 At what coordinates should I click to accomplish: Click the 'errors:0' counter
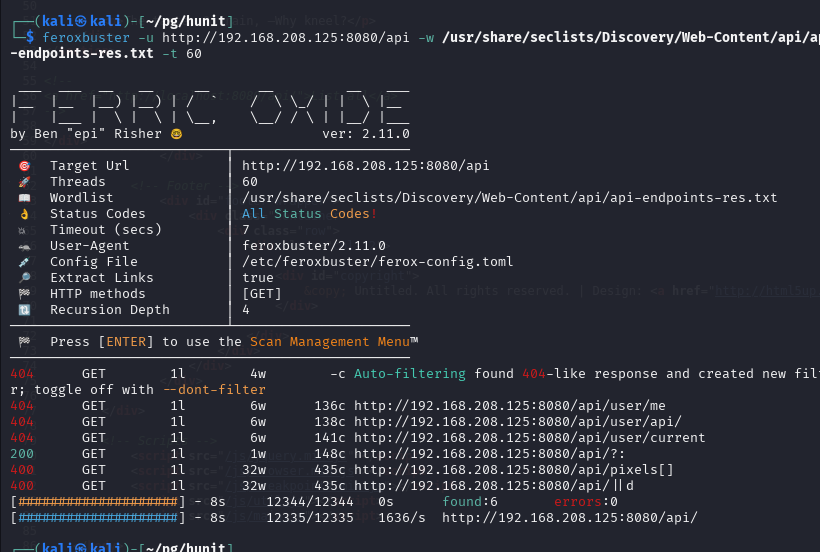point(586,502)
